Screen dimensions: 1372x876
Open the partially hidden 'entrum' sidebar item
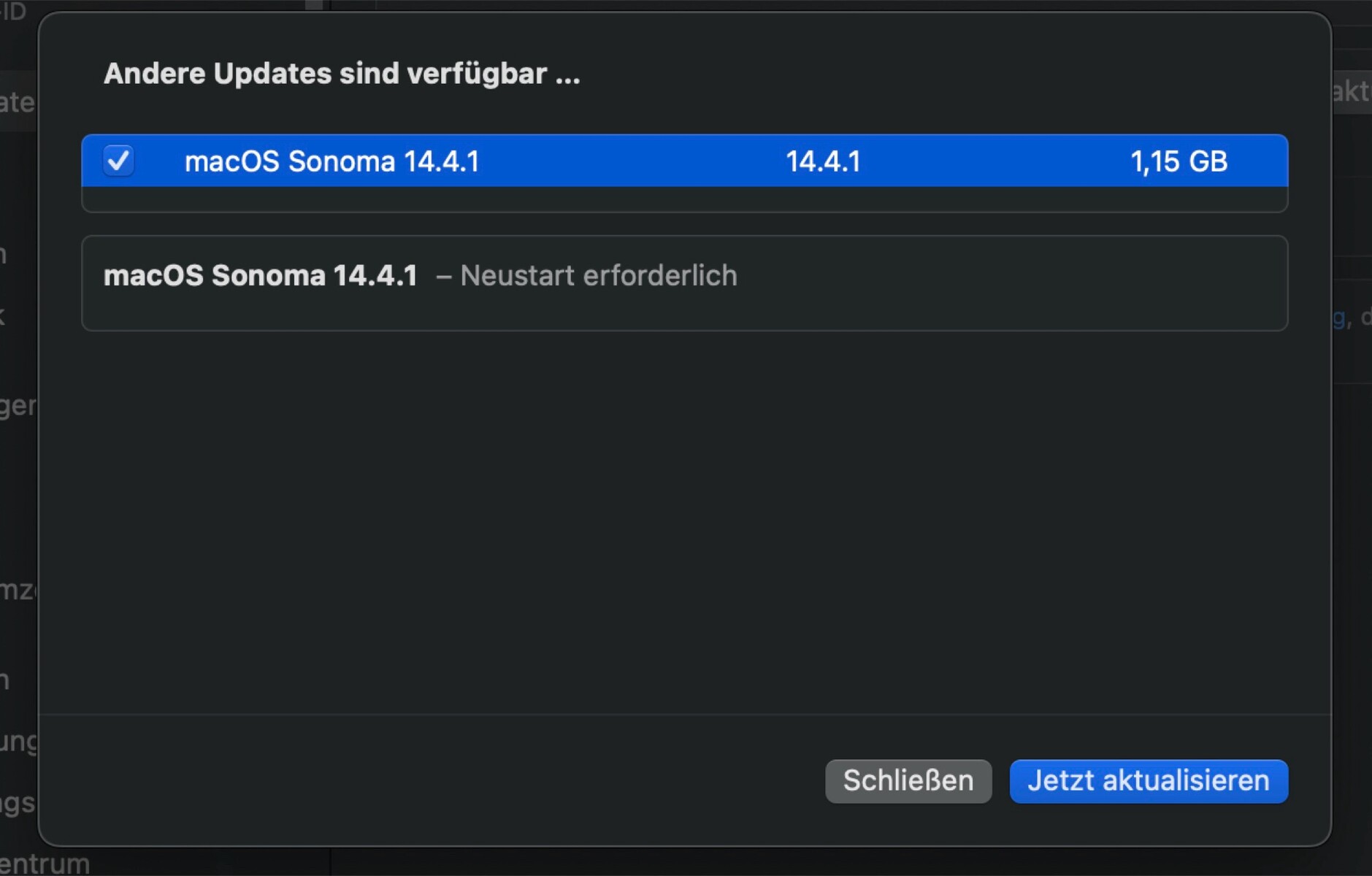[x=45, y=864]
